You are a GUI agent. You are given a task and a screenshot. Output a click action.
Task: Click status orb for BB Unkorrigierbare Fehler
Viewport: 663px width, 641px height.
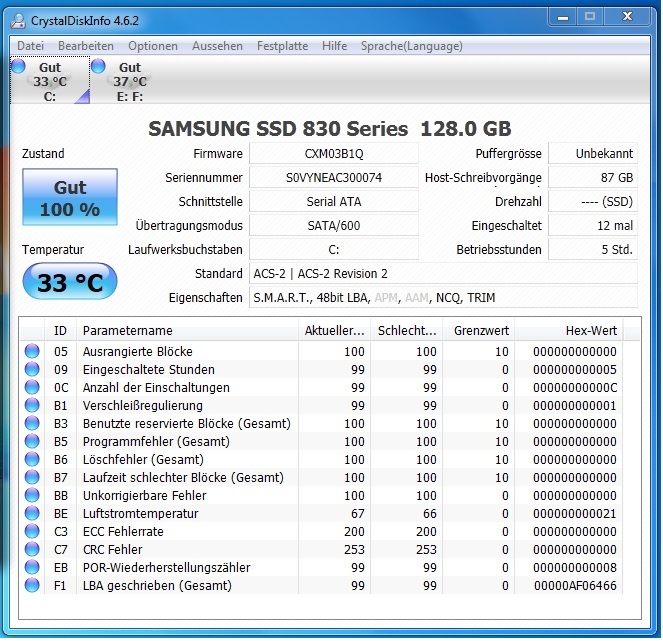pos(32,495)
